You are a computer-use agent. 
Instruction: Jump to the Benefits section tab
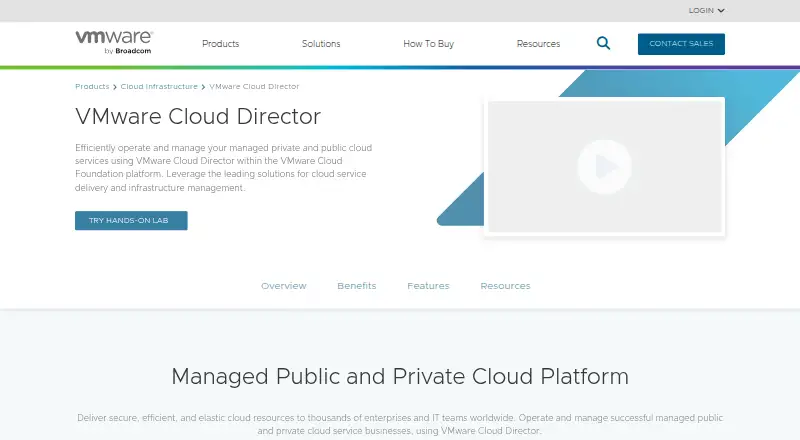pyautogui.click(x=357, y=286)
